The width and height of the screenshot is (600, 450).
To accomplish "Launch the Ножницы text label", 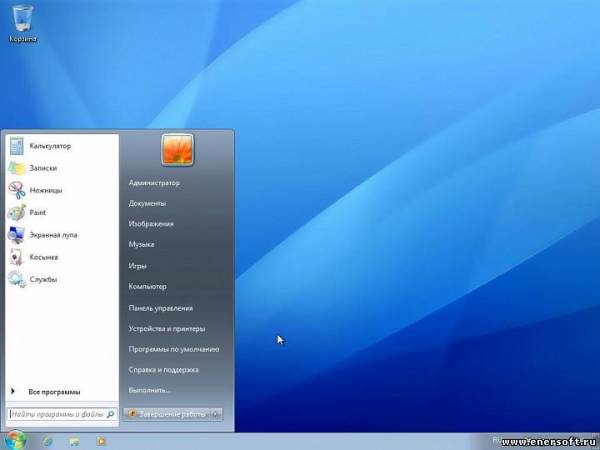I will (46, 191).
